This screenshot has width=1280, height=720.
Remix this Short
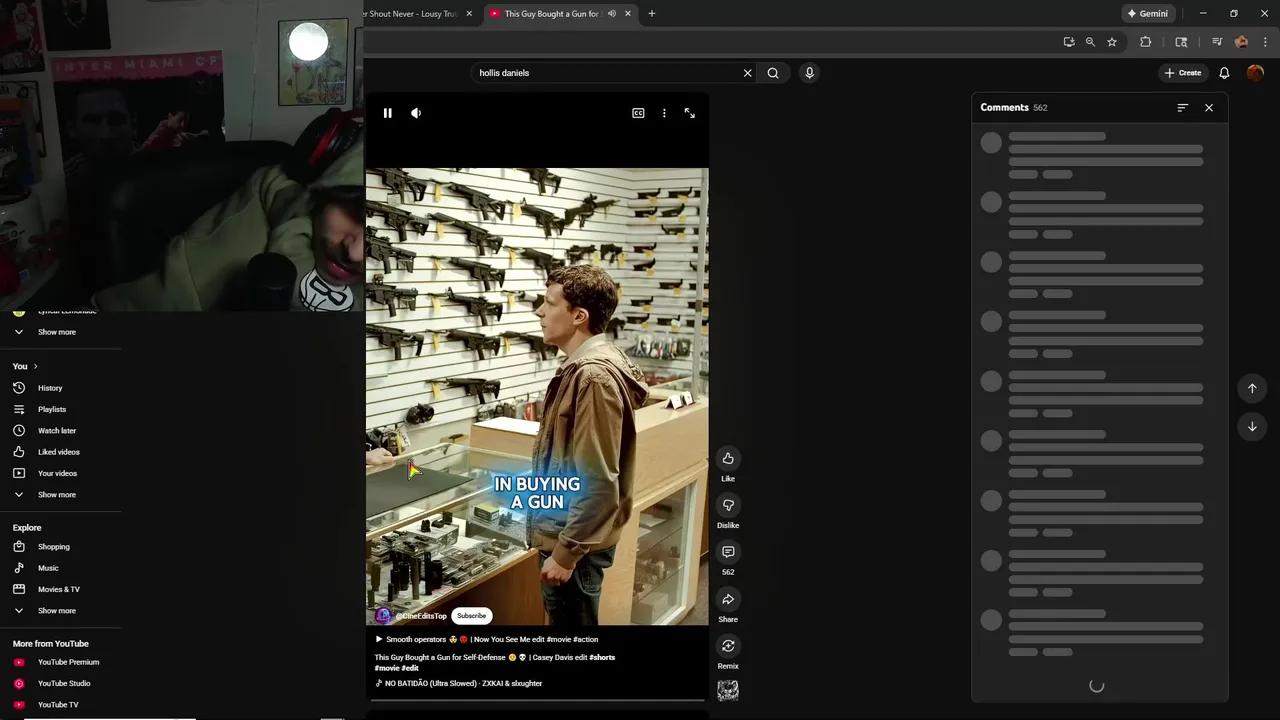point(728,646)
